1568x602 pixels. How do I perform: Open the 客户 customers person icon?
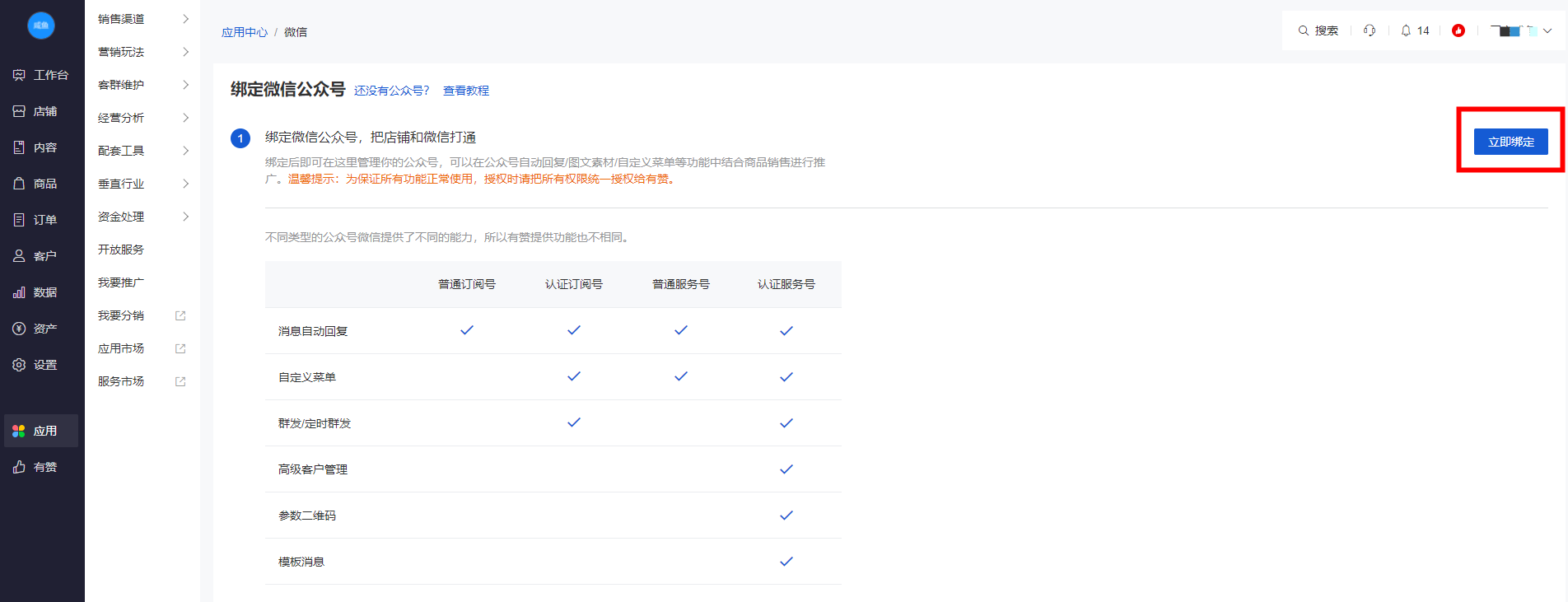click(x=19, y=256)
